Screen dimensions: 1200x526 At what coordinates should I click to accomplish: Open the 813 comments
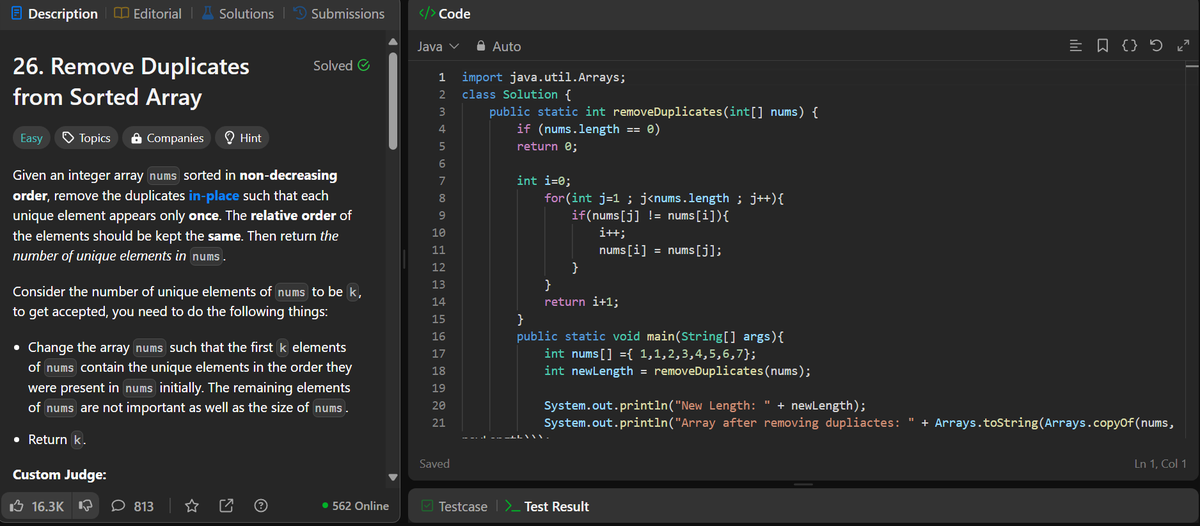click(x=133, y=506)
